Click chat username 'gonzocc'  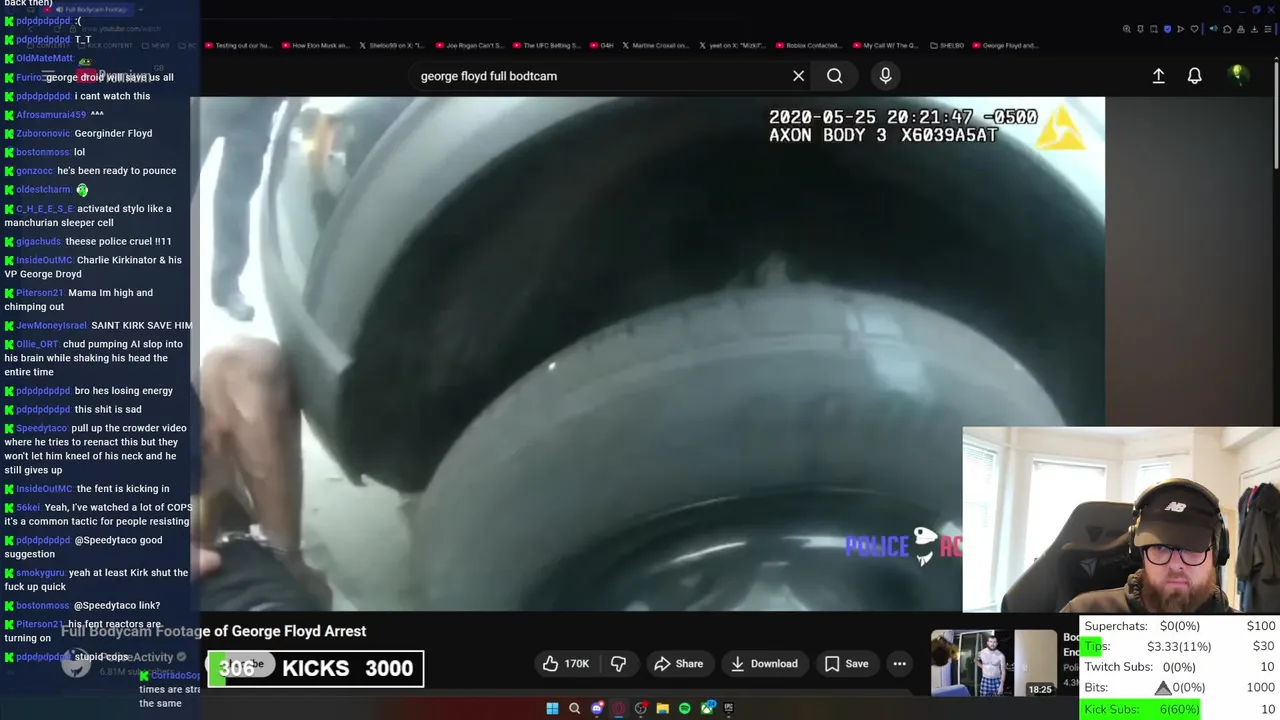coord(34,171)
